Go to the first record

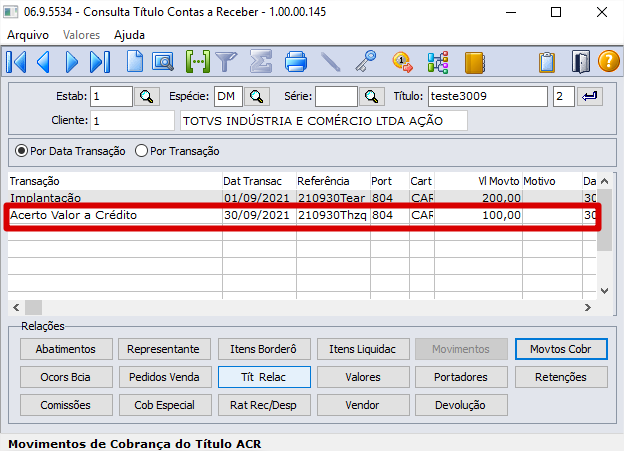pos(16,62)
